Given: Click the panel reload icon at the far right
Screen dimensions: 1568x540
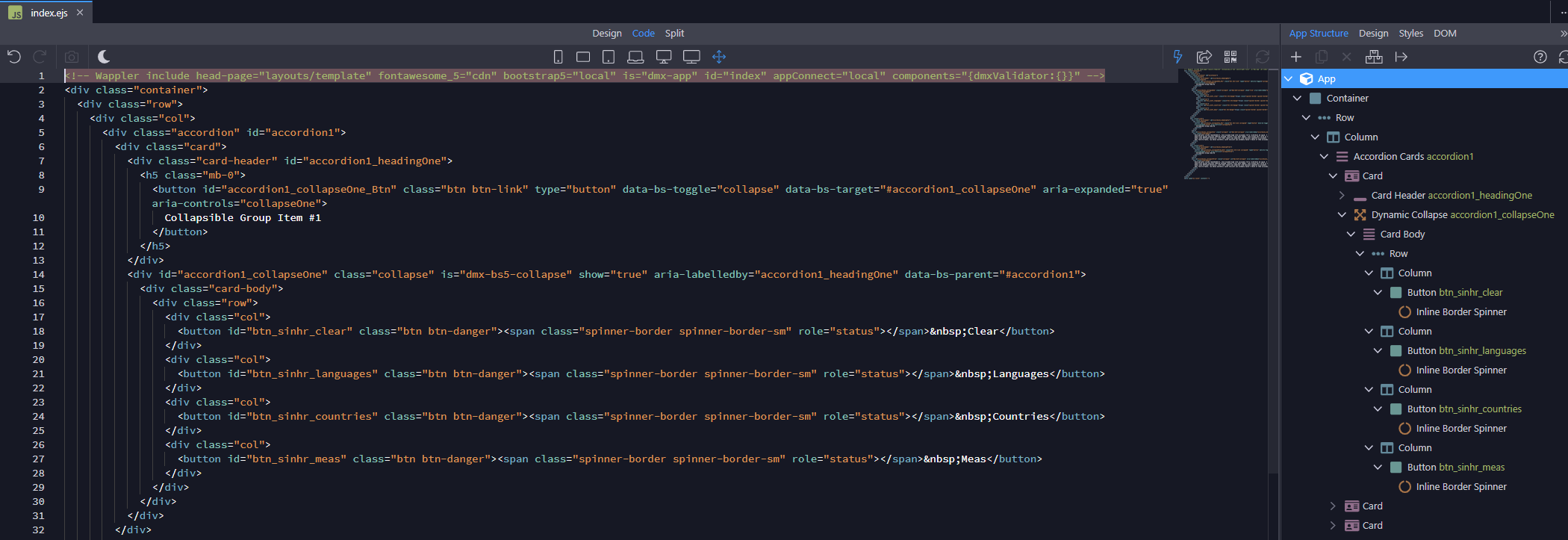Looking at the screenshot, I should (1564, 57).
